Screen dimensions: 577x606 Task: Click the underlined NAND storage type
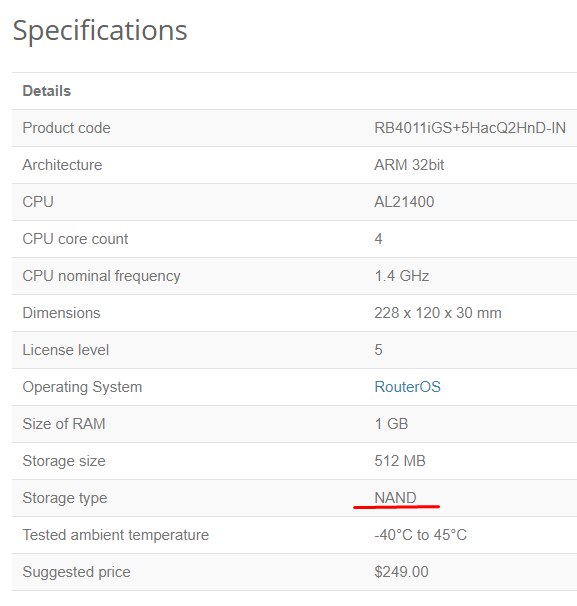pyautogui.click(x=395, y=498)
